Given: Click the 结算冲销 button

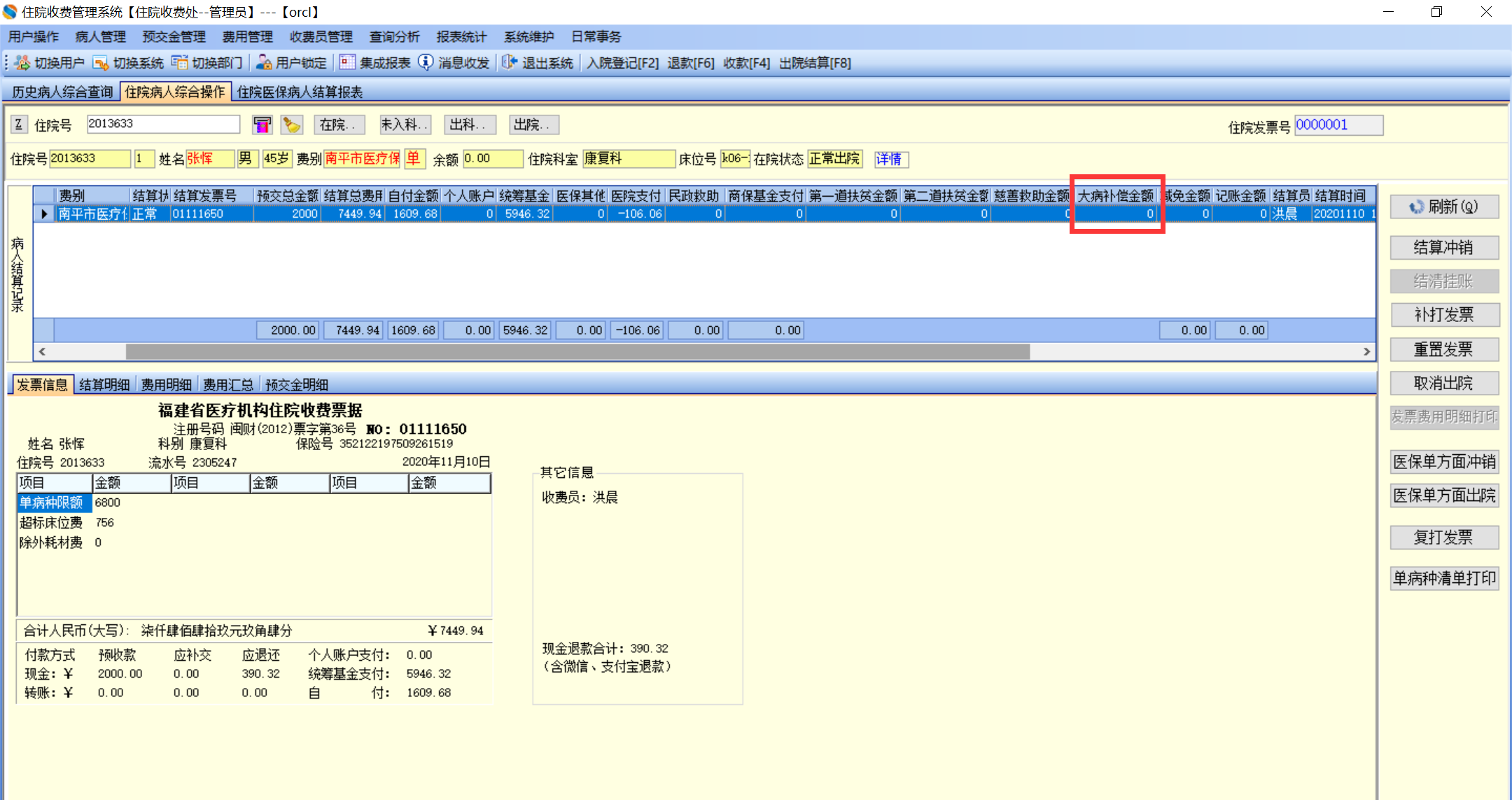Looking at the screenshot, I should (x=1443, y=247).
